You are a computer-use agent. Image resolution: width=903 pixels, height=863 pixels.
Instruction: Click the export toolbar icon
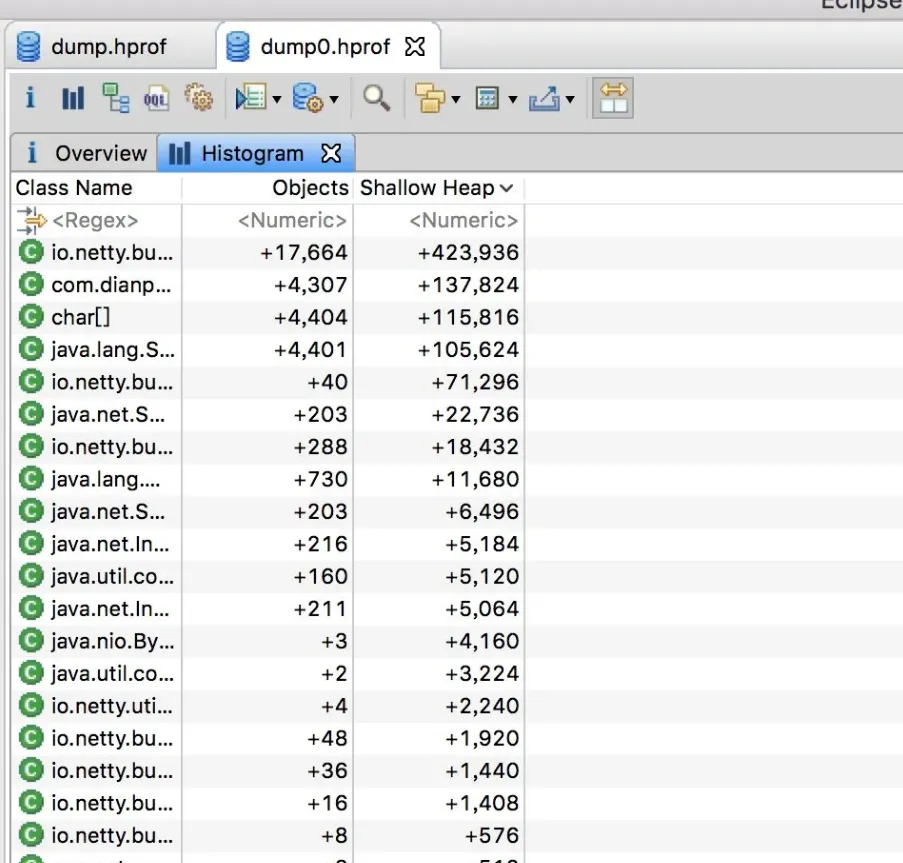[x=544, y=98]
